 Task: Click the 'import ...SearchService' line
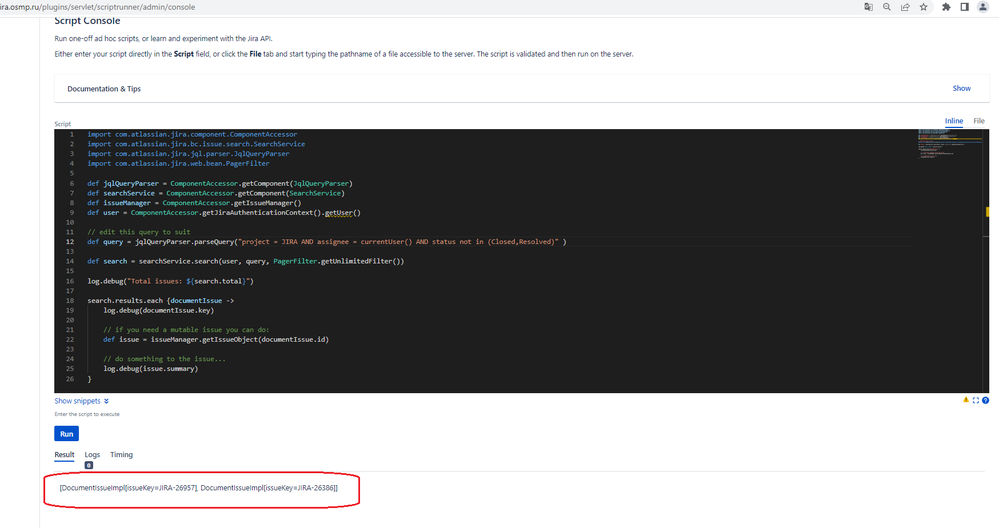coord(196,144)
